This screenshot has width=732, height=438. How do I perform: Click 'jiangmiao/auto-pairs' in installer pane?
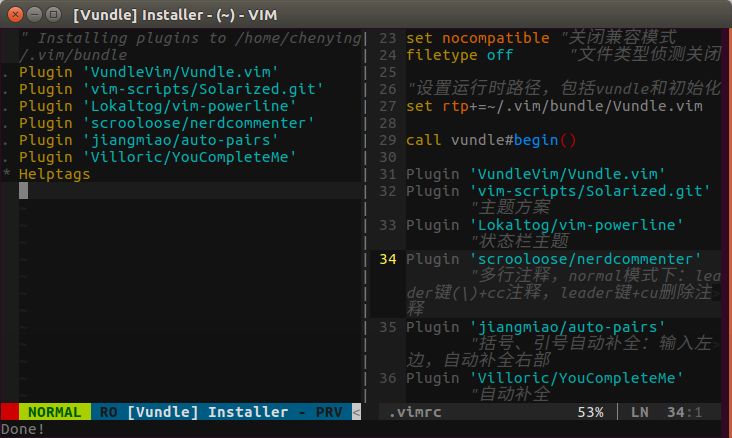[x=181, y=140]
